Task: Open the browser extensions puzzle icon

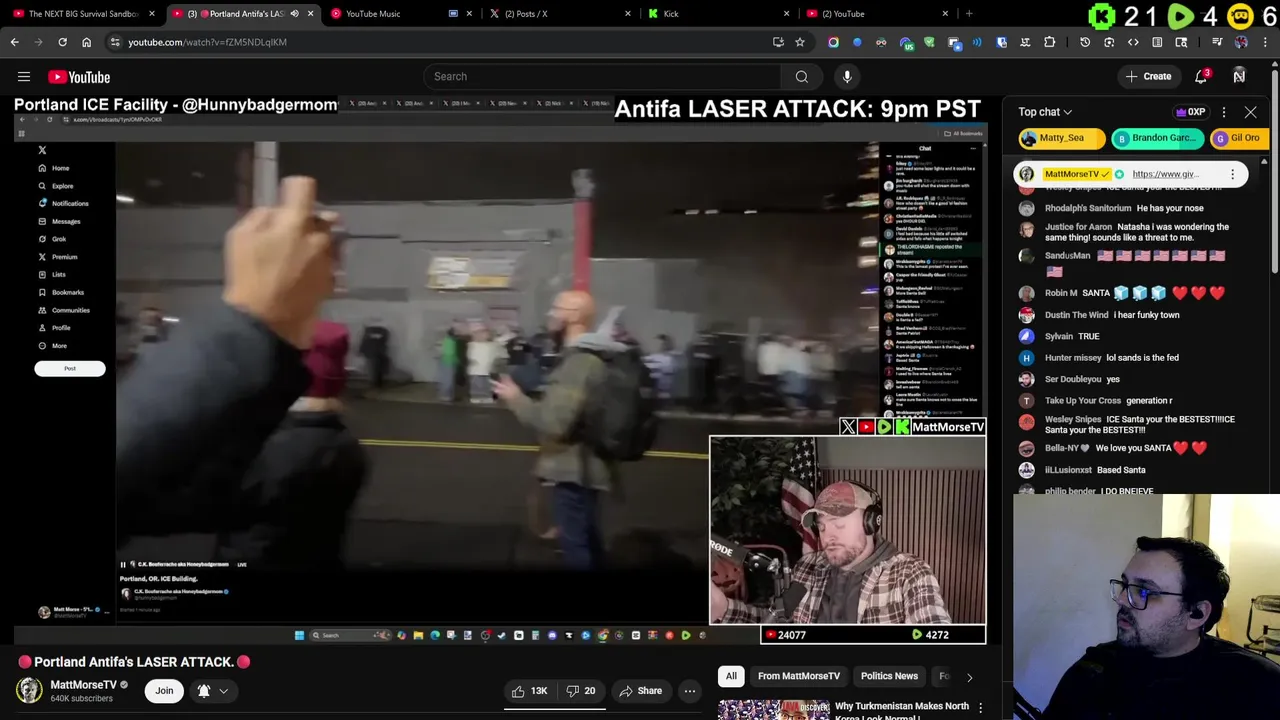Action: click(1049, 42)
